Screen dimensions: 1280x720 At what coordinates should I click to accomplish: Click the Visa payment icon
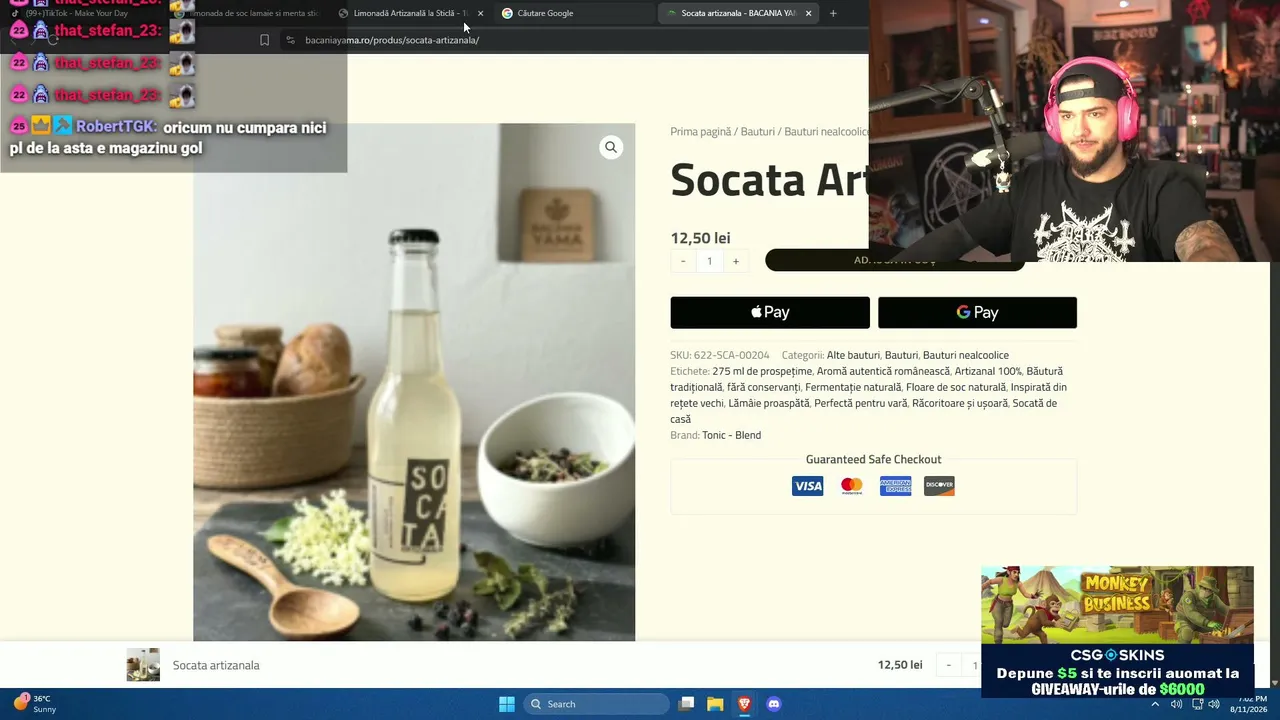808,486
